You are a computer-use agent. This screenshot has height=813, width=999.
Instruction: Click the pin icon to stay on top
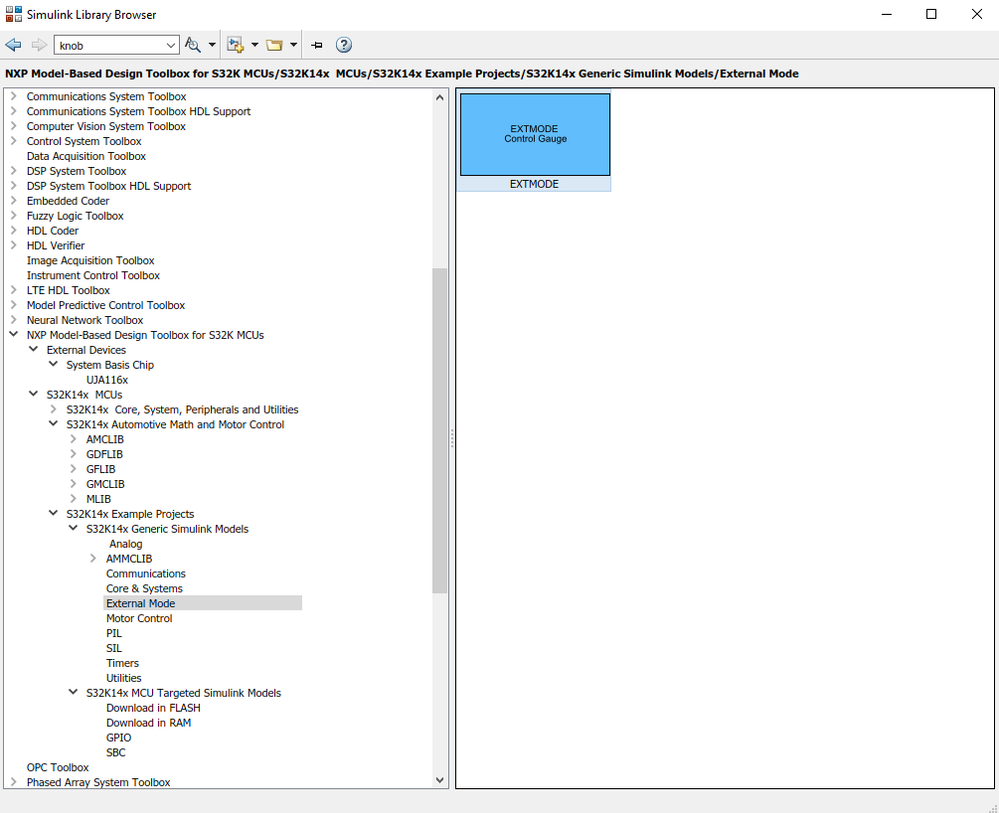(317, 45)
